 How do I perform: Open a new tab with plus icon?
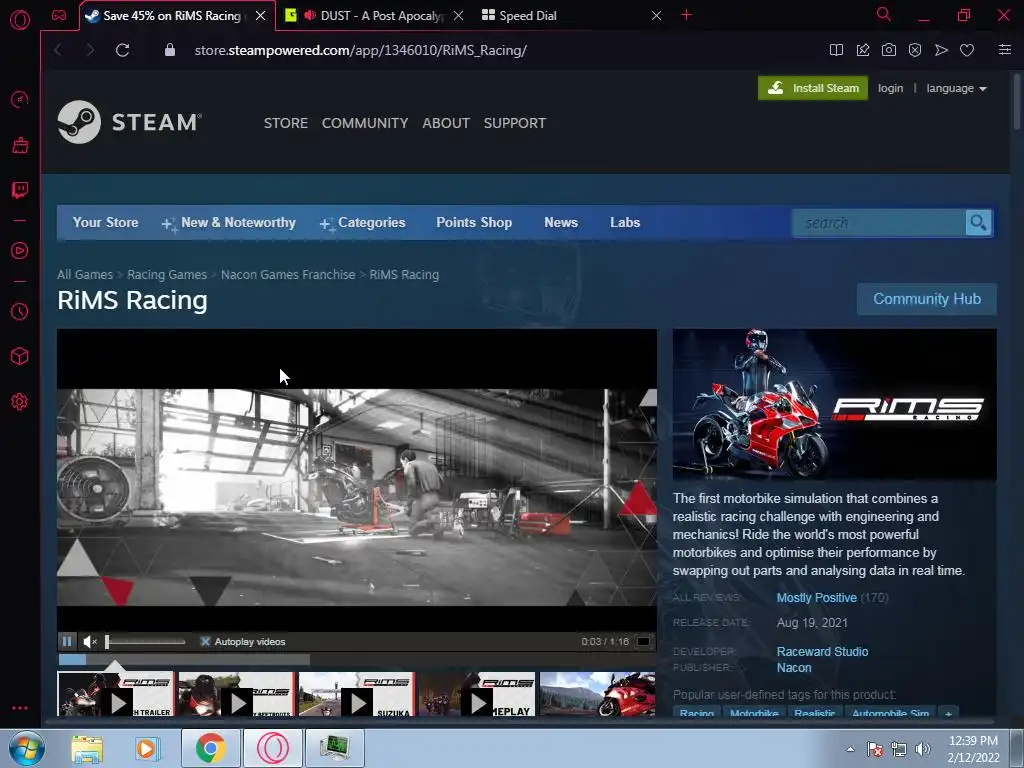(686, 15)
